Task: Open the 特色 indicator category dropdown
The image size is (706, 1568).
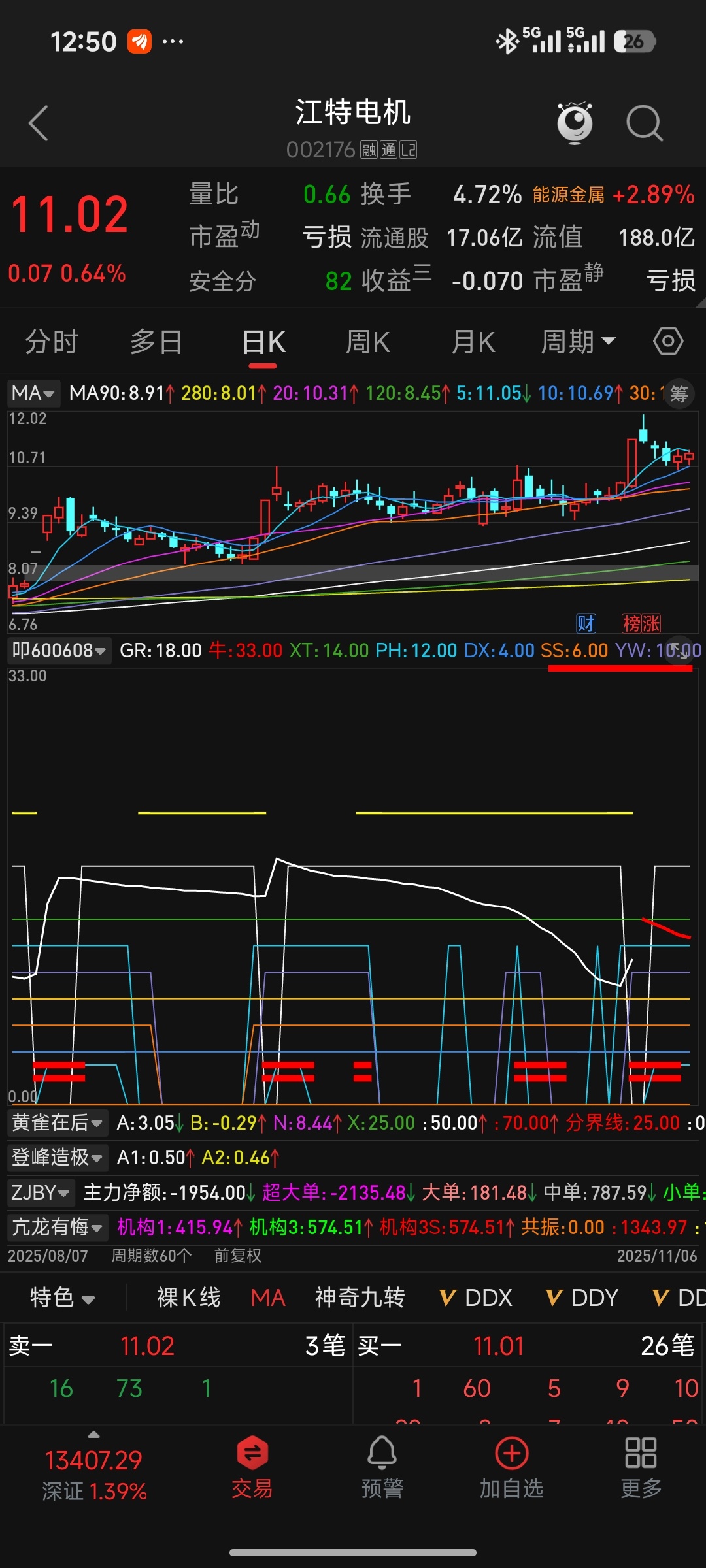Action: click(63, 1298)
